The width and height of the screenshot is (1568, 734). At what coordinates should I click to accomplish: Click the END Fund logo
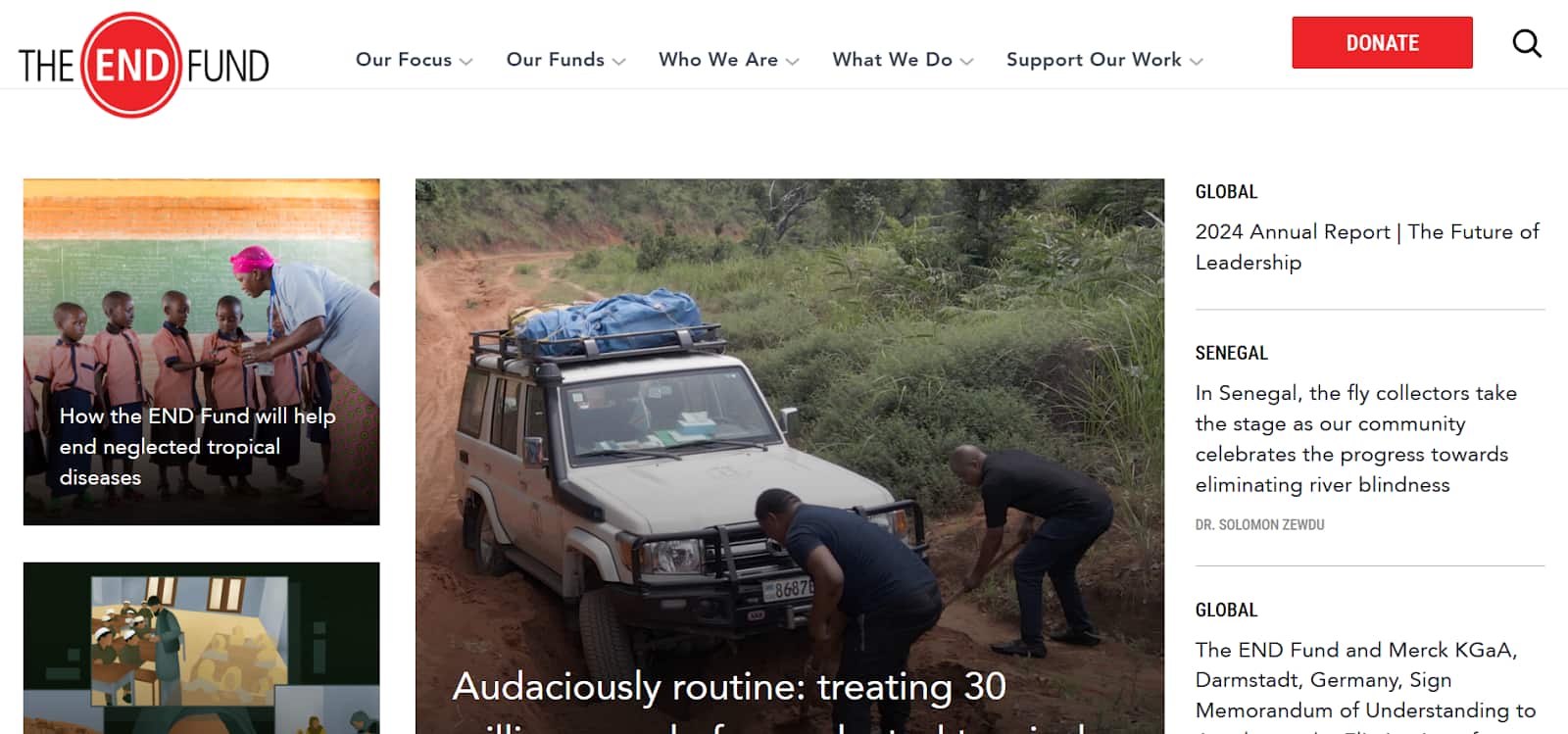point(143,65)
